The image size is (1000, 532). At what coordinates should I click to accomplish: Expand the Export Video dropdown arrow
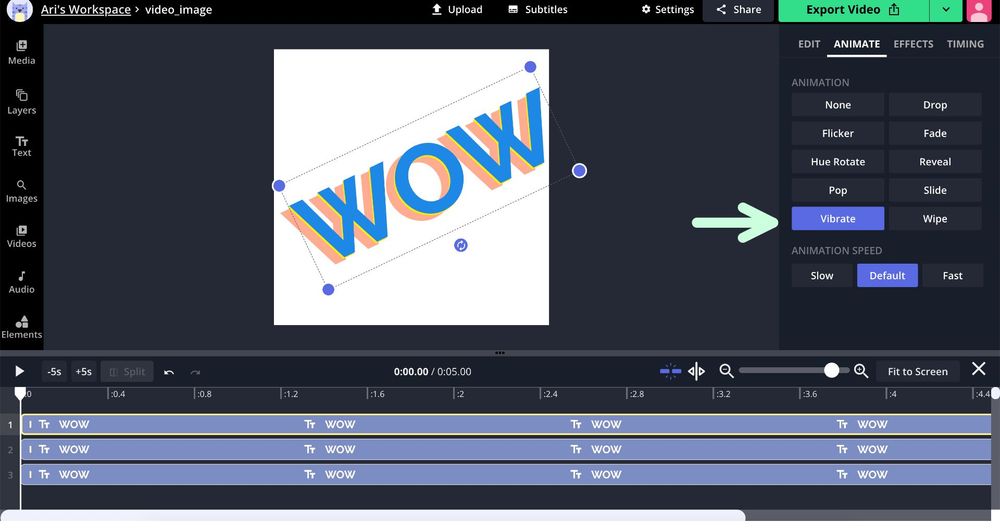pyautogui.click(x=945, y=10)
